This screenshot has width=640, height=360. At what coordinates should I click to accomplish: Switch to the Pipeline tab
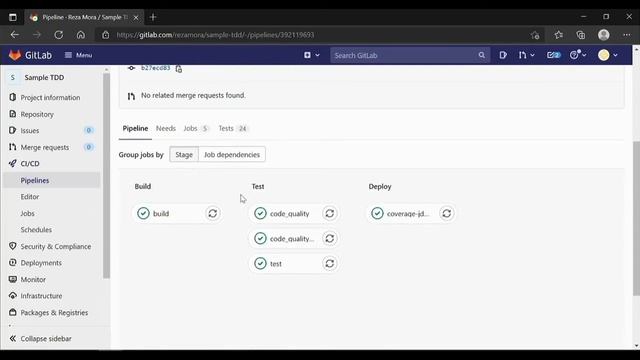pos(135,129)
